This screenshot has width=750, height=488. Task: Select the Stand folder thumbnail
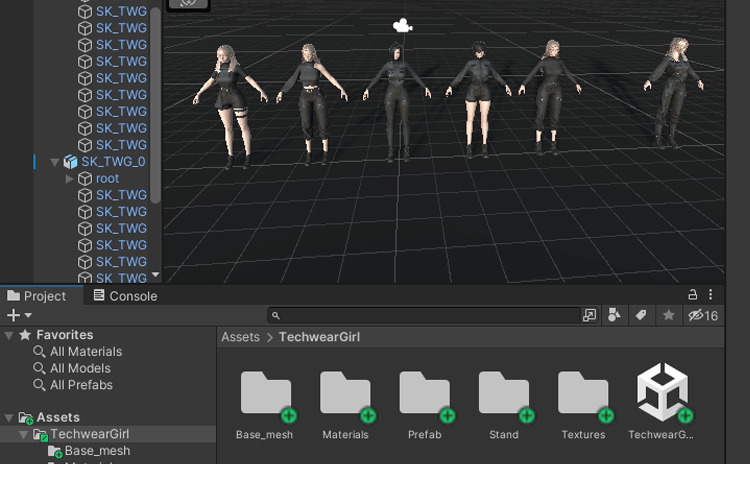503,394
